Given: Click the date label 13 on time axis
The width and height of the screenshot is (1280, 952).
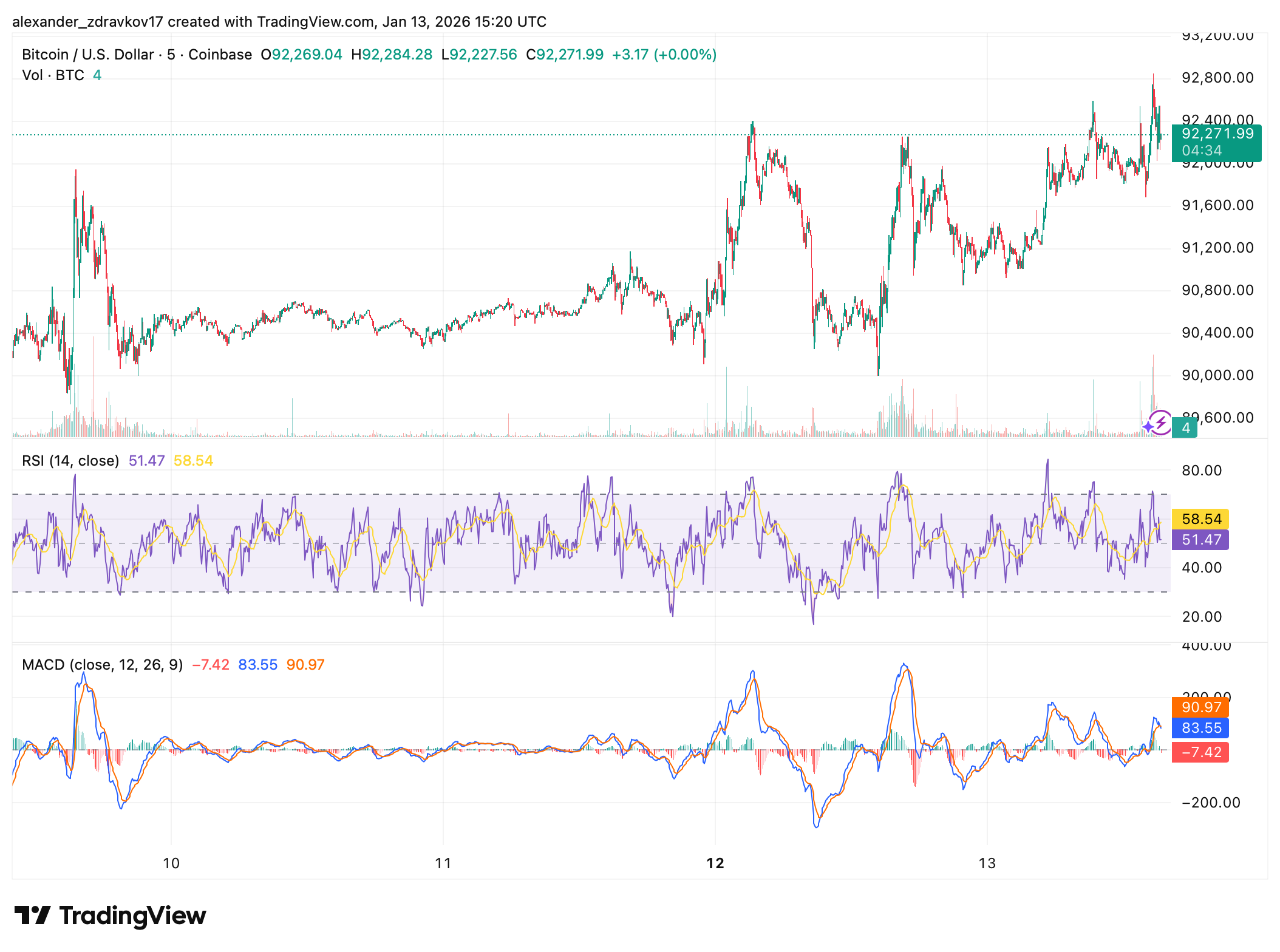Looking at the screenshot, I should pyautogui.click(x=987, y=863).
